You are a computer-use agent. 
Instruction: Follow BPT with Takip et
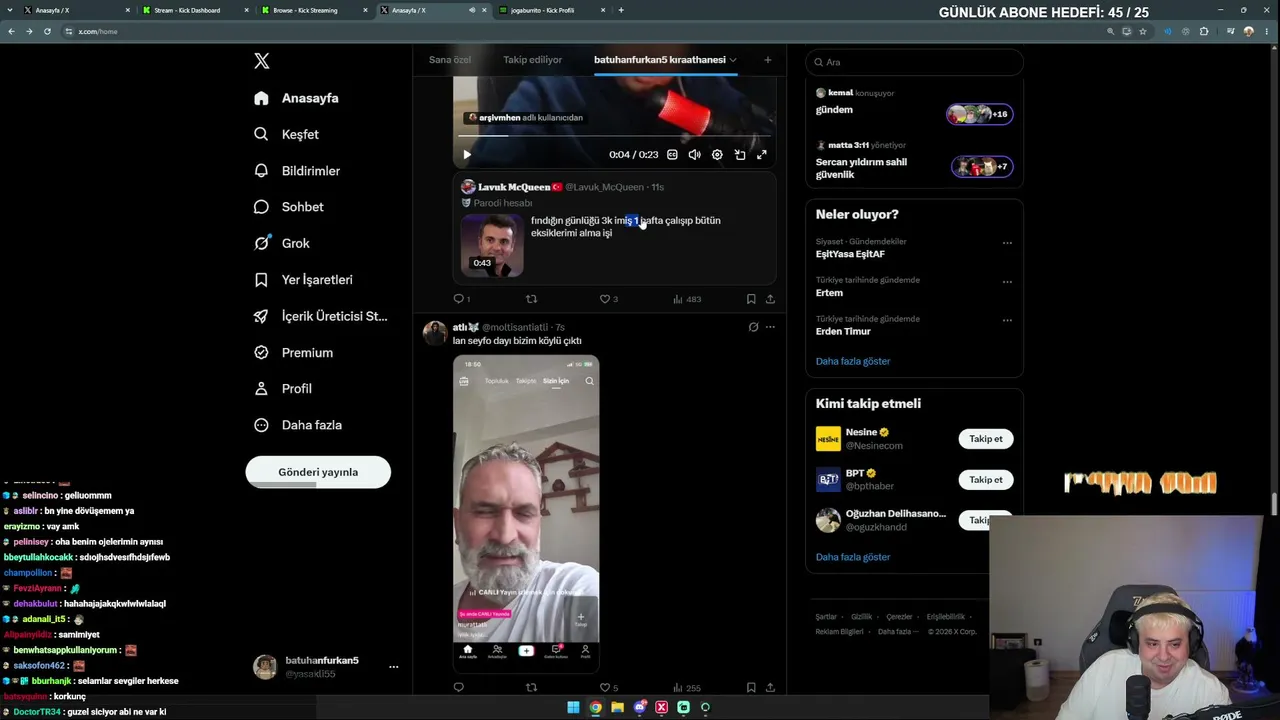(985, 480)
